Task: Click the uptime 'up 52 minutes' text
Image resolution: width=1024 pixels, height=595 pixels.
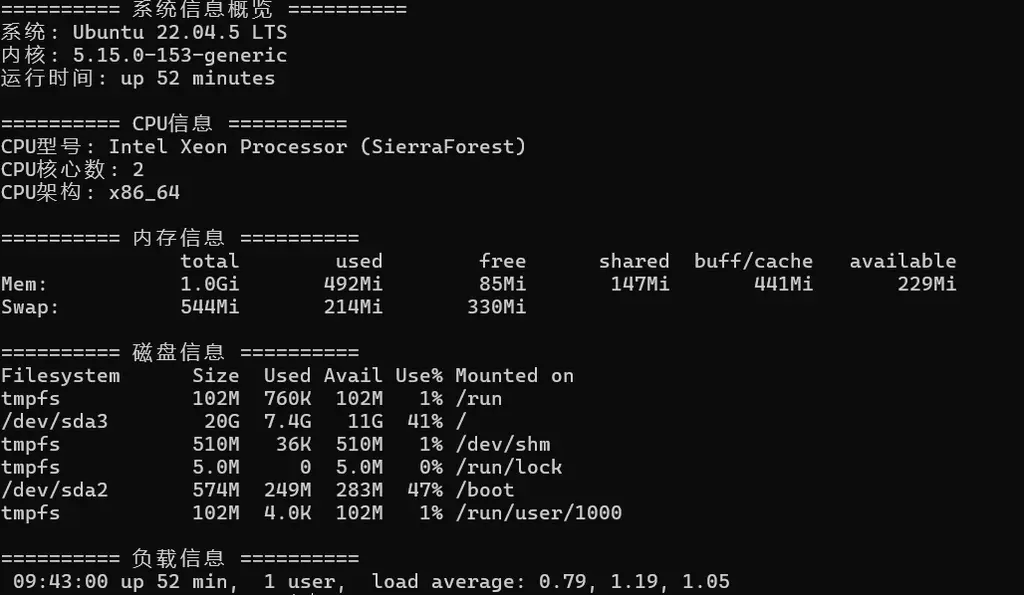Action: [x=198, y=78]
